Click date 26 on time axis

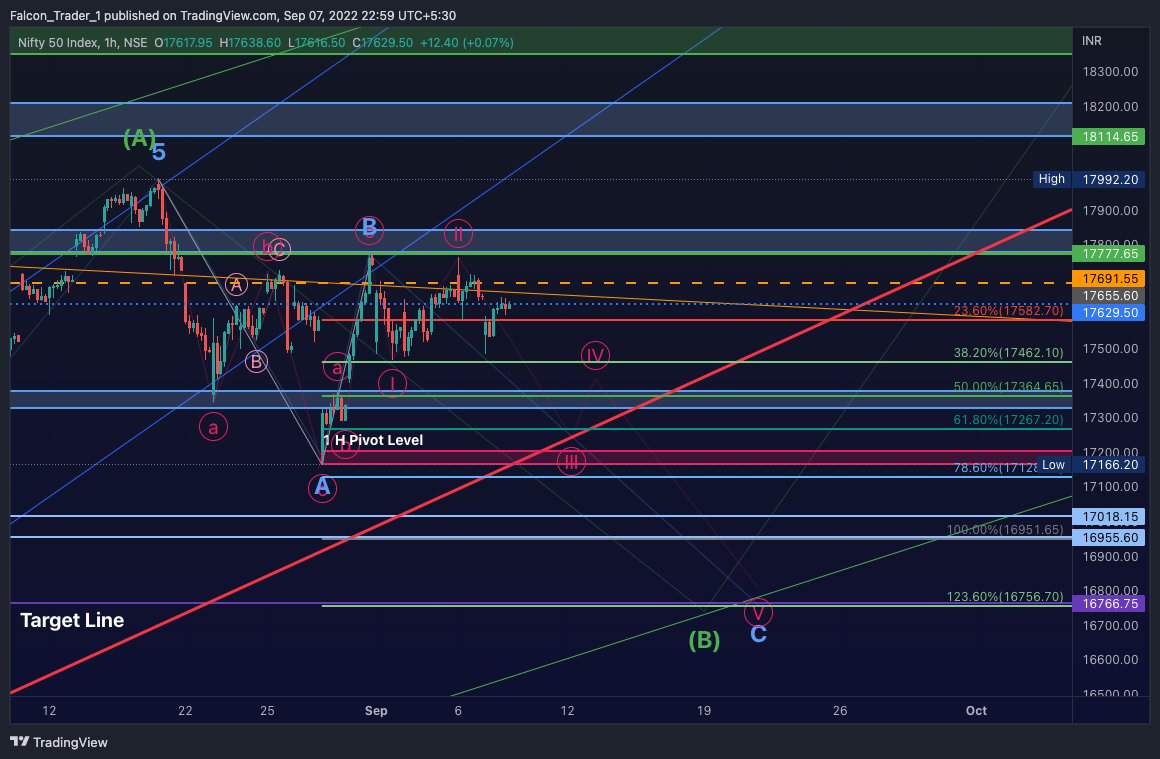pyautogui.click(x=840, y=711)
